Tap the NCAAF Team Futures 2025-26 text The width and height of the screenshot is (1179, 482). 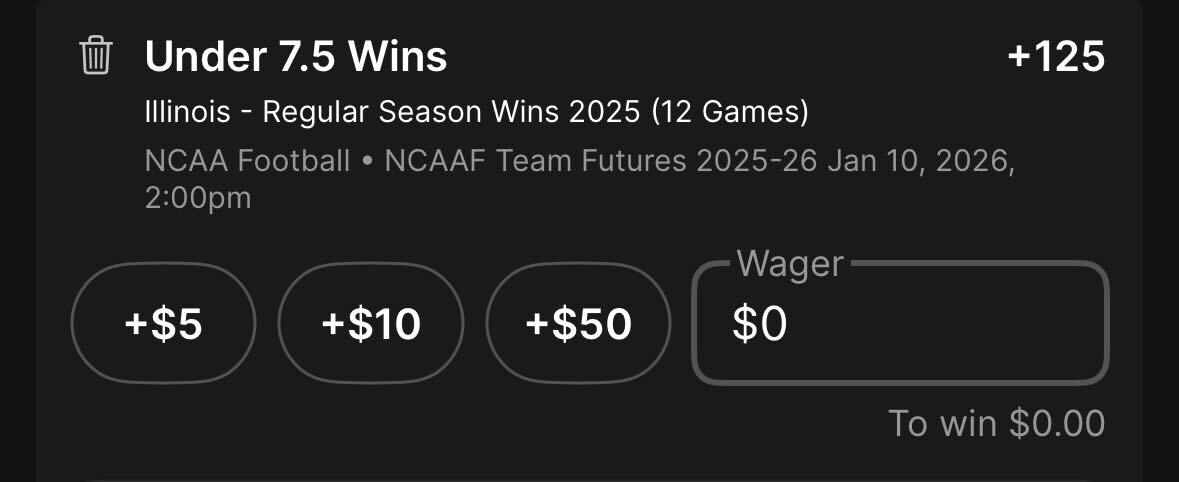601,162
